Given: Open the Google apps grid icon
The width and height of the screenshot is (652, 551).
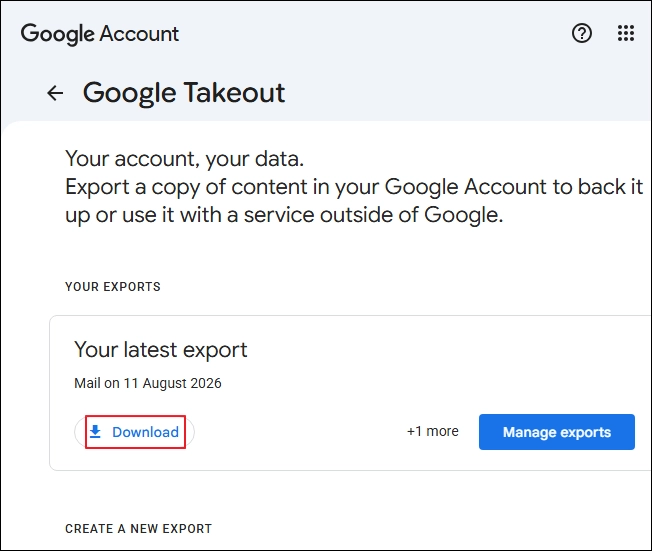Looking at the screenshot, I should pos(626,33).
